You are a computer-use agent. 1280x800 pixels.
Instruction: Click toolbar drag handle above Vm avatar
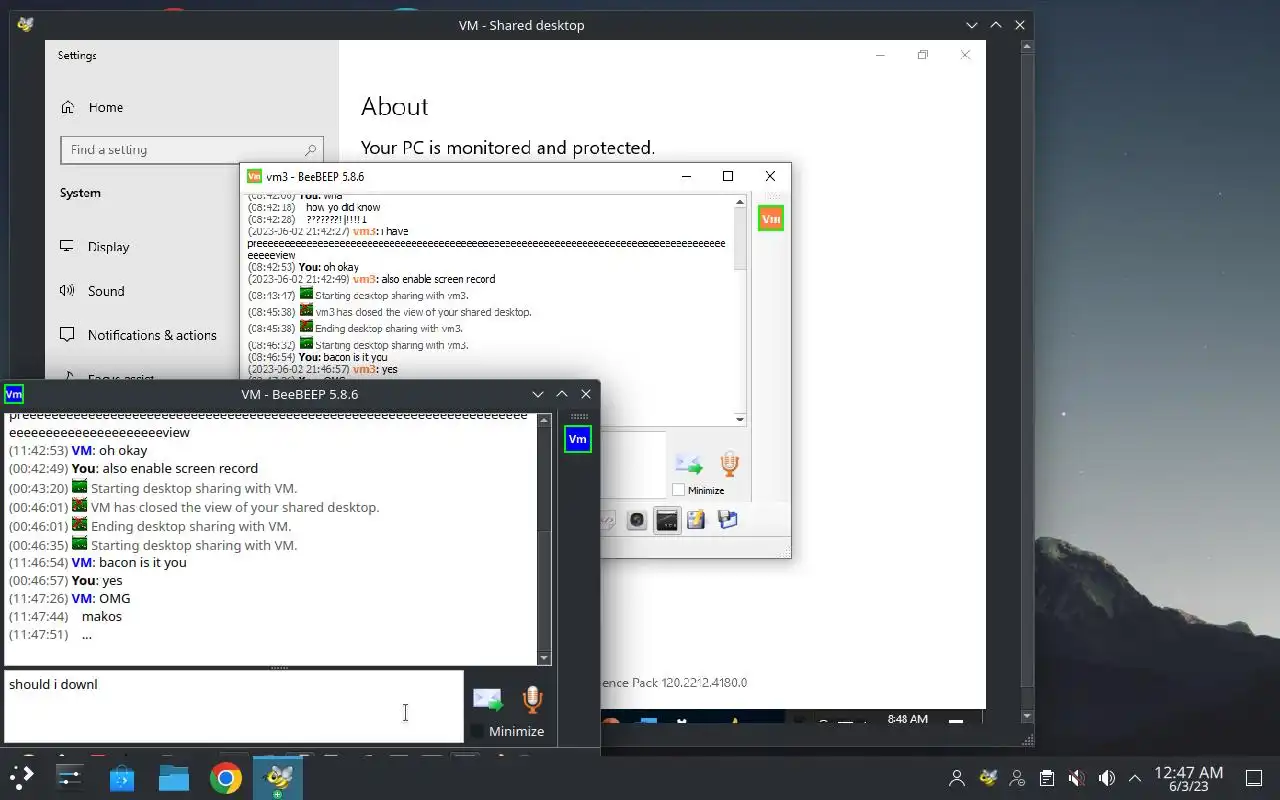[579, 417]
